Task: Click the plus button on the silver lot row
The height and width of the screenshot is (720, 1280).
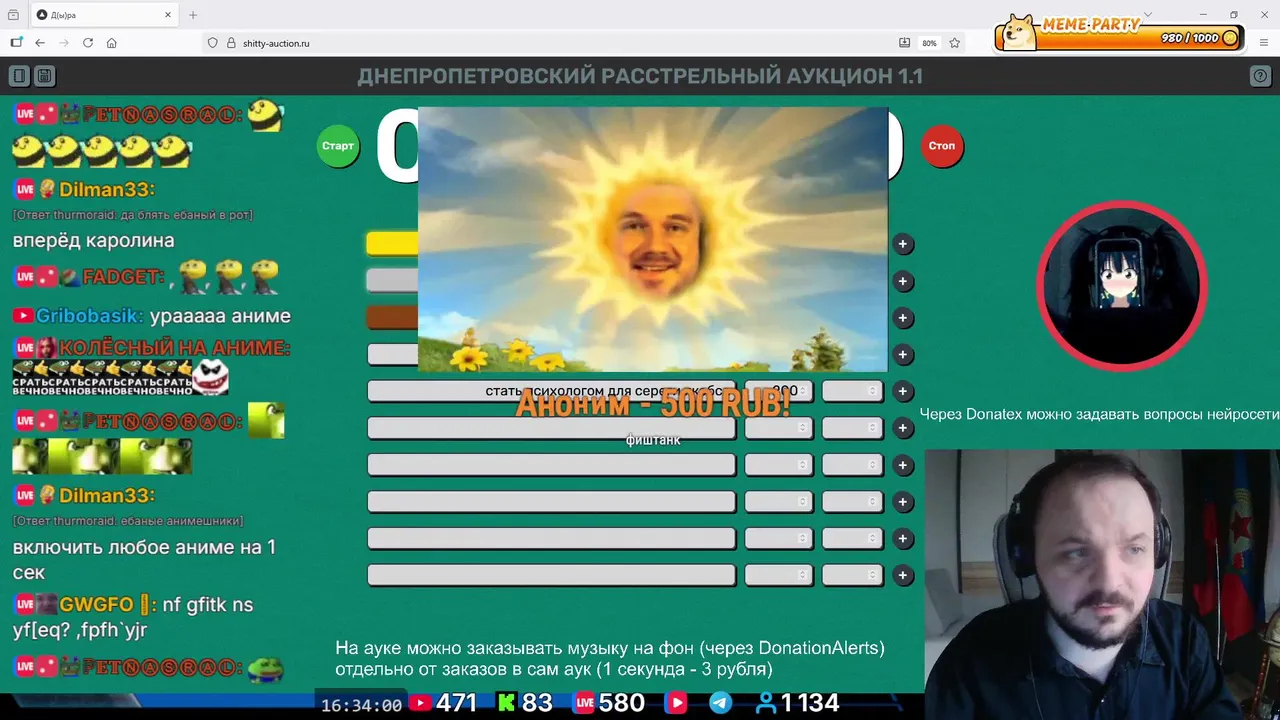Action: pos(903,281)
